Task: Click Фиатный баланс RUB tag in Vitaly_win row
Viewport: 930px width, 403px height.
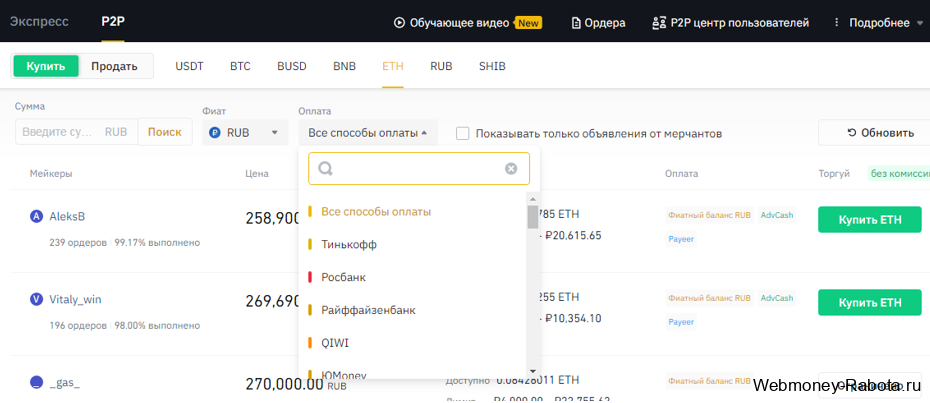Action: [709, 298]
